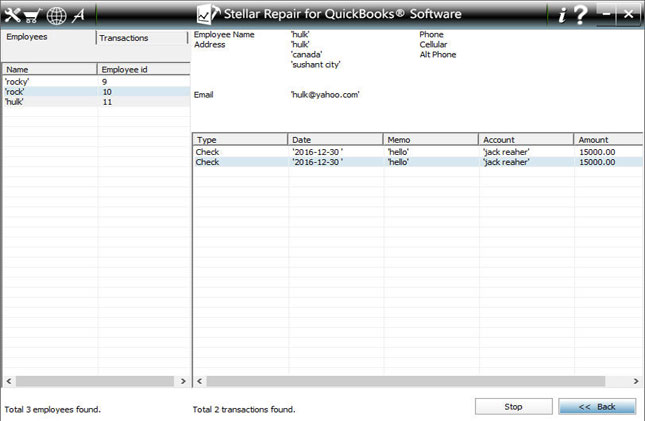The image size is (645, 421).
Task: Click the first row's '2016-12-30' date
Action: [317, 152]
